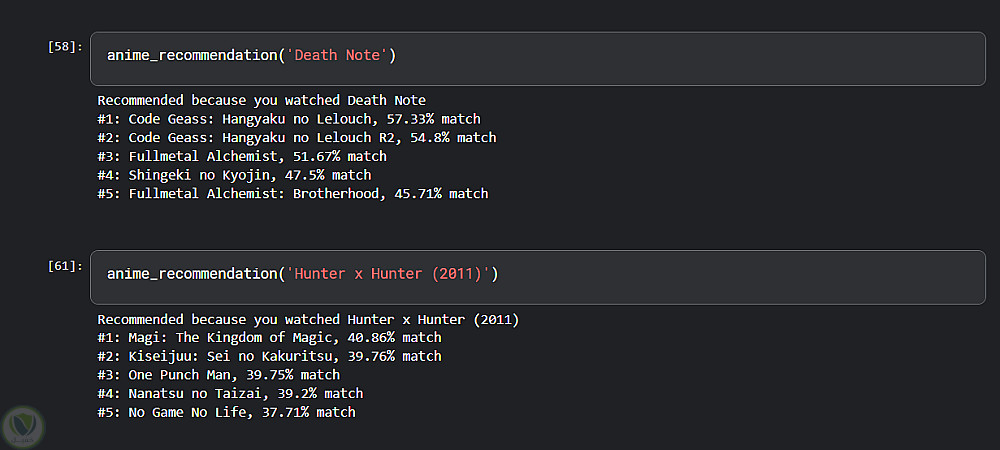Select the cell prompt number [61]
This screenshot has height=450, width=1000.
(x=64, y=265)
